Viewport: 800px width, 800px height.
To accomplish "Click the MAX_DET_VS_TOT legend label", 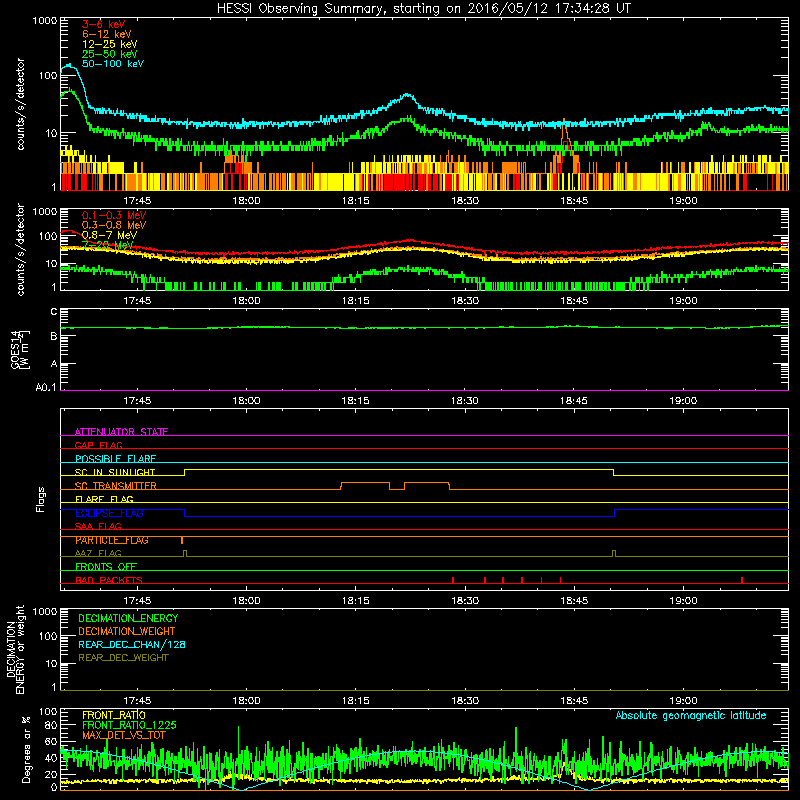I will [124, 735].
